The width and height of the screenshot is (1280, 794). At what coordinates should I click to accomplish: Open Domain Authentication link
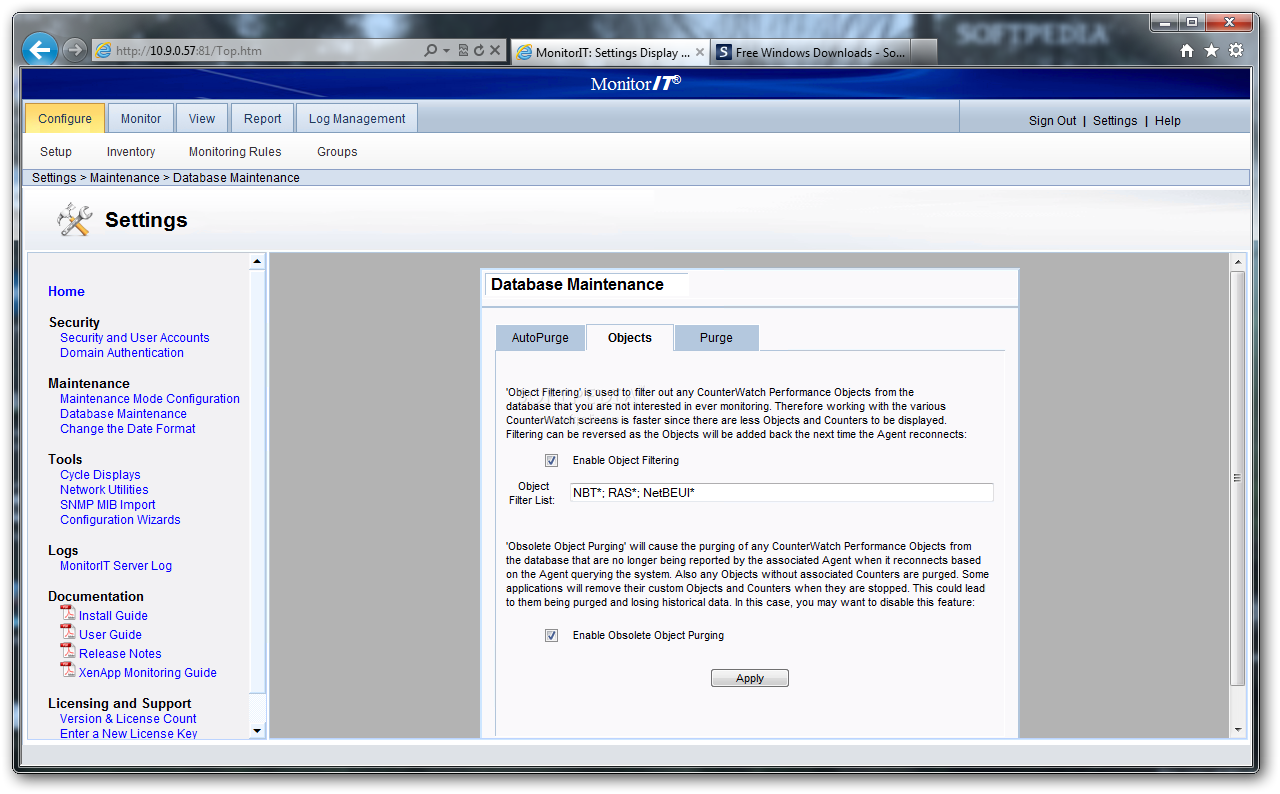(x=122, y=353)
